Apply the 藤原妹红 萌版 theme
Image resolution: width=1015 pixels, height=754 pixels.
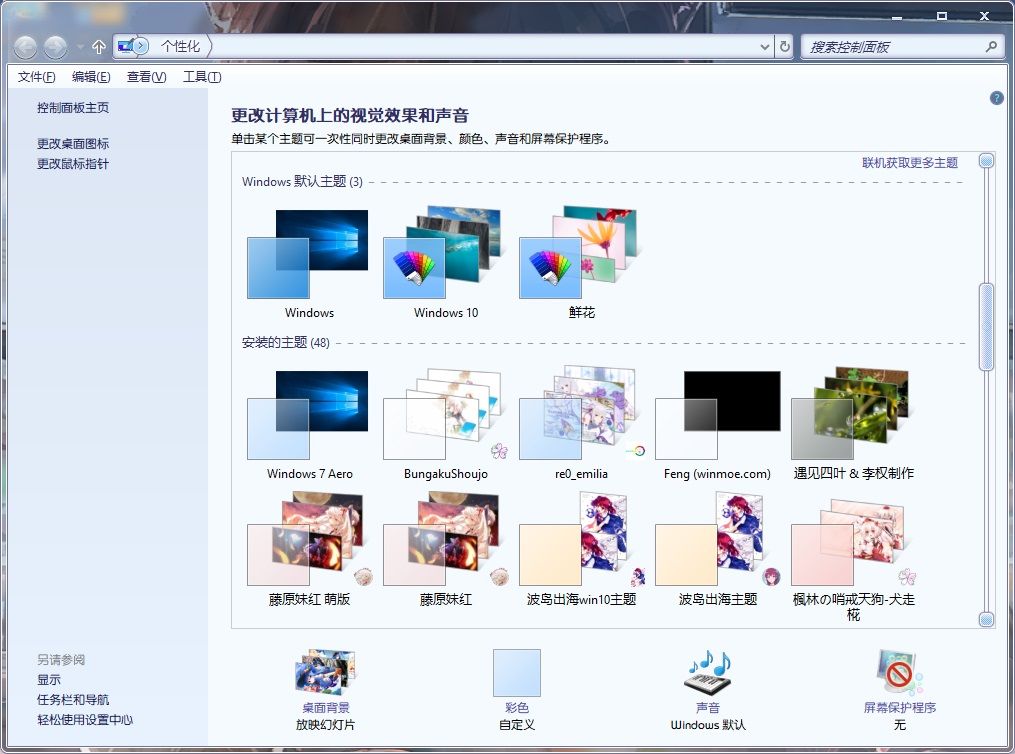pos(309,549)
